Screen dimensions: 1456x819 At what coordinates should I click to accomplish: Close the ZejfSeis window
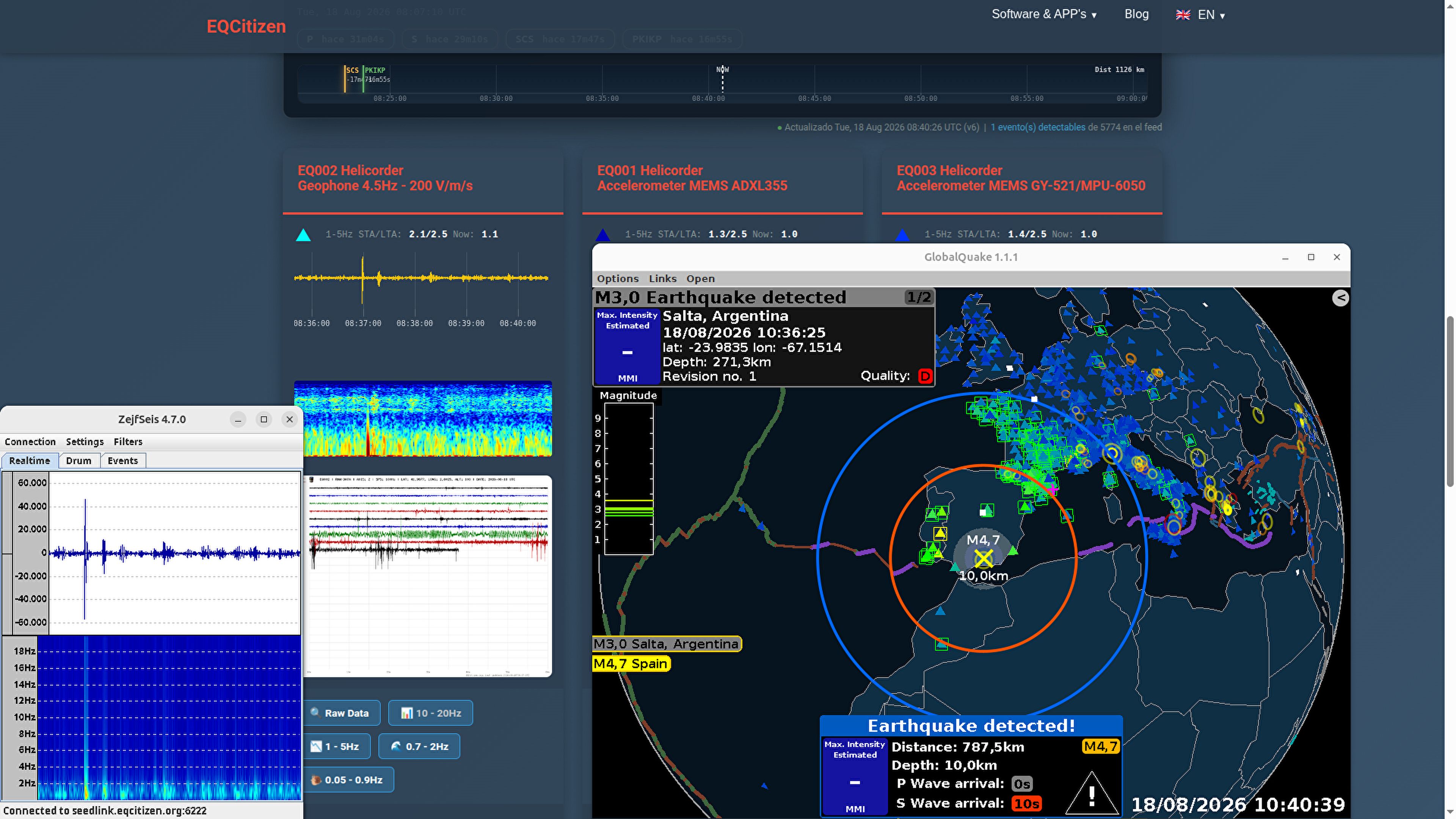(x=289, y=419)
